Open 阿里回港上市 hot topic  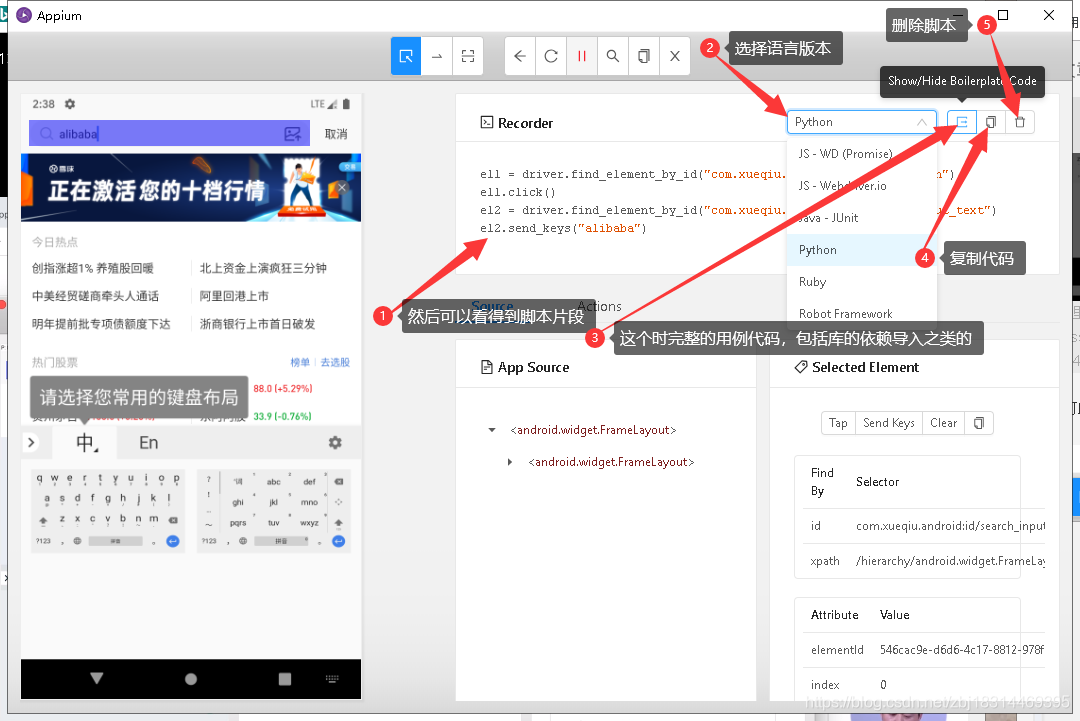pyautogui.click(x=233, y=295)
